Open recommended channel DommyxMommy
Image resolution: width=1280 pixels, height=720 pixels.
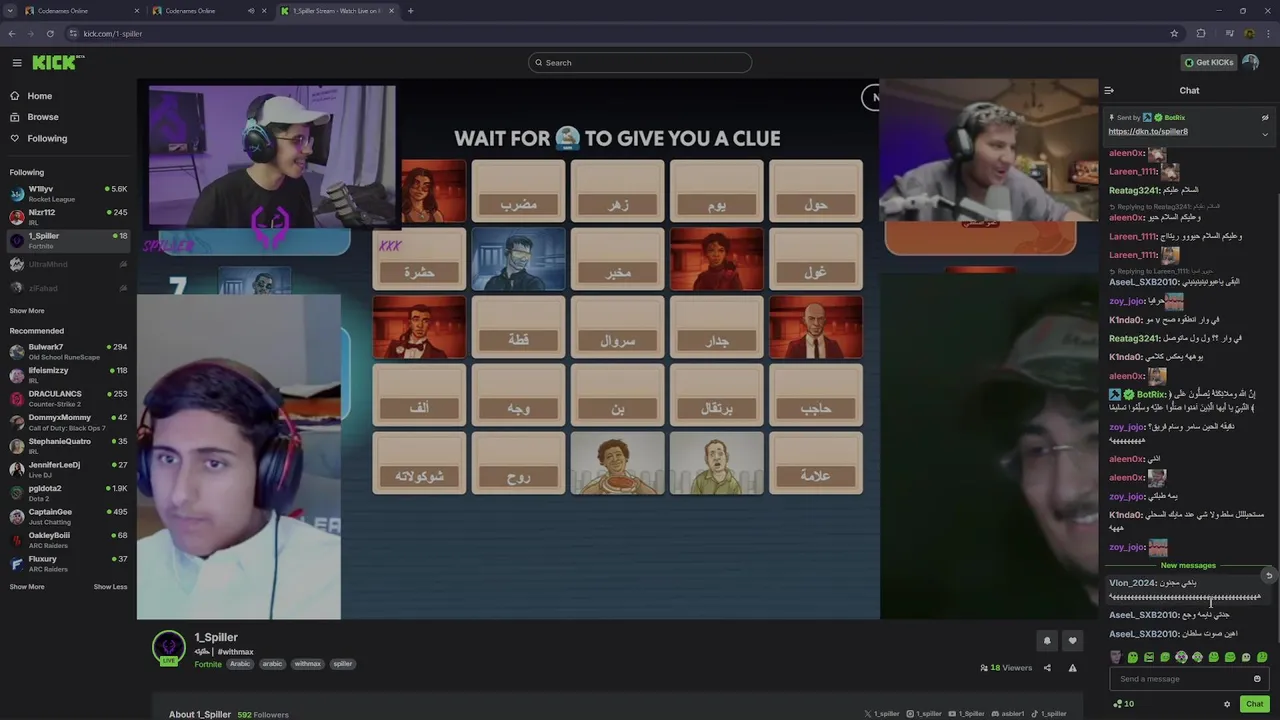(68, 422)
